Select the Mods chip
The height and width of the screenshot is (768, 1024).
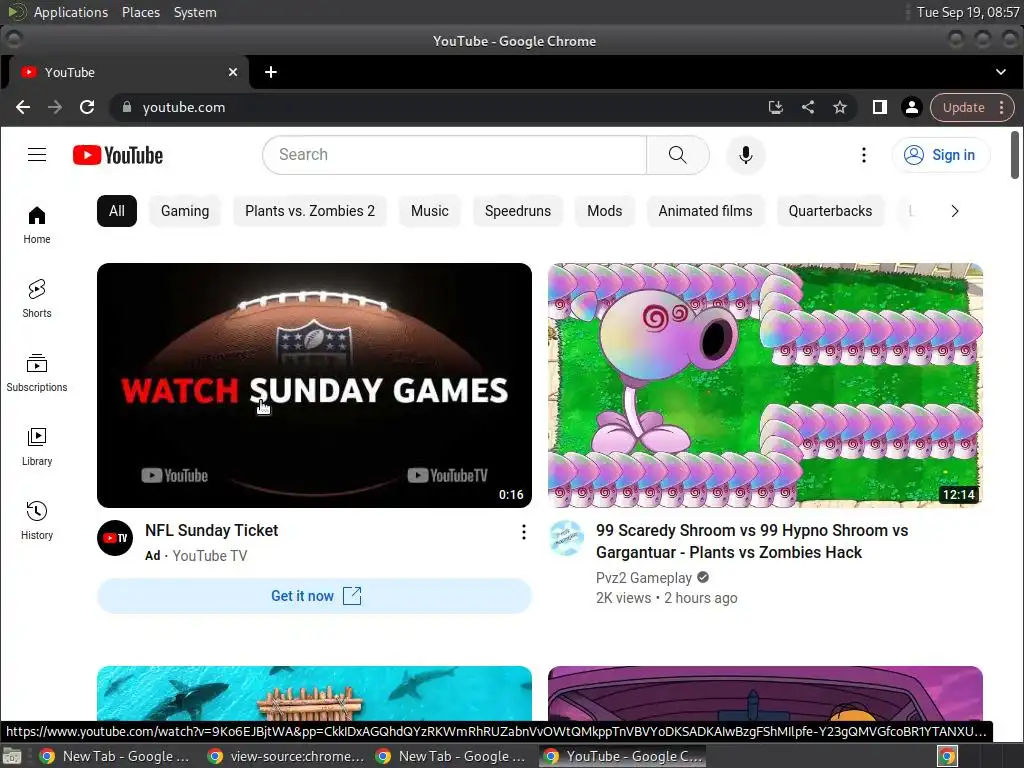[x=605, y=211]
